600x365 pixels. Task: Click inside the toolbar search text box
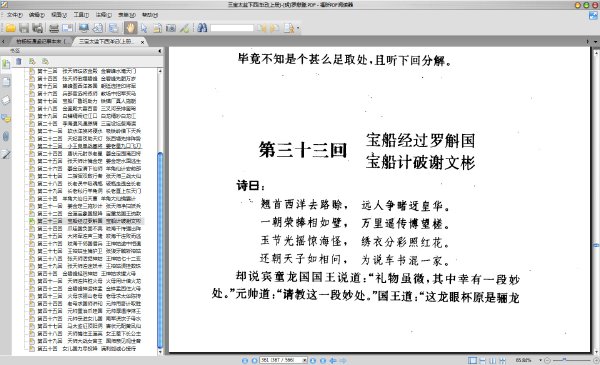click(232, 28)
